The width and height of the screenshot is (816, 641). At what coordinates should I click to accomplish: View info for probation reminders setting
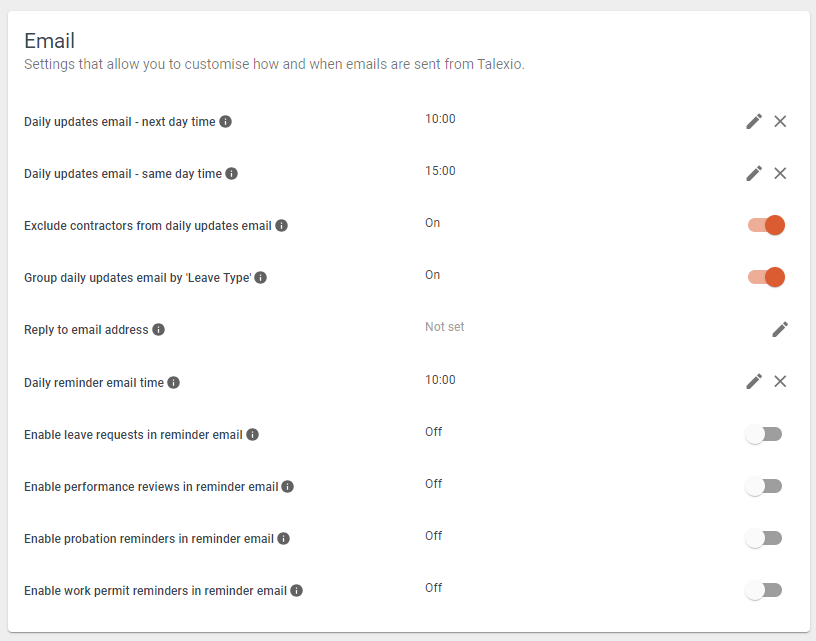[x=282, y=538]
